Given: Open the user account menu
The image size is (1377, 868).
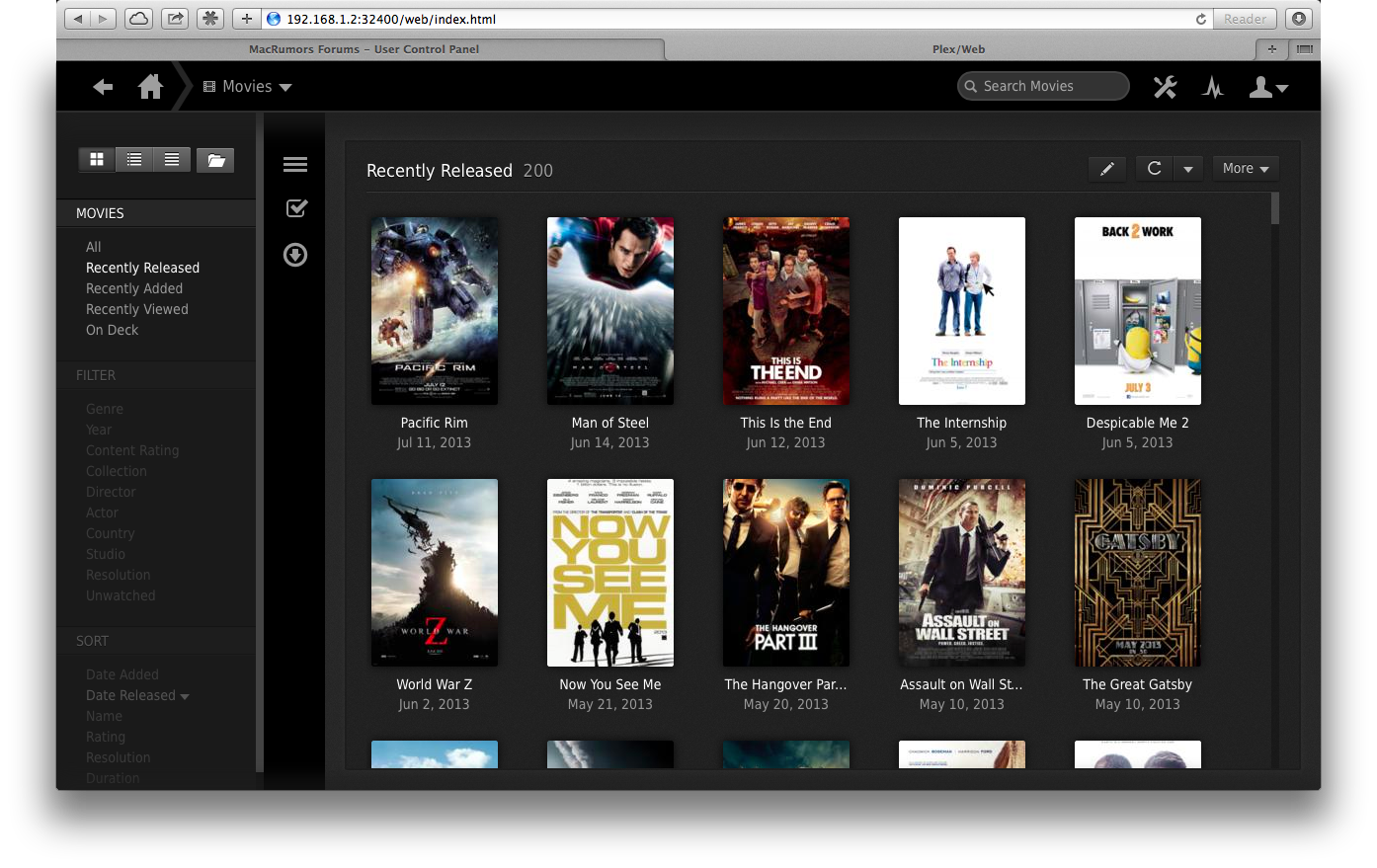Looking at the screenshot, I should (1268, 87).
